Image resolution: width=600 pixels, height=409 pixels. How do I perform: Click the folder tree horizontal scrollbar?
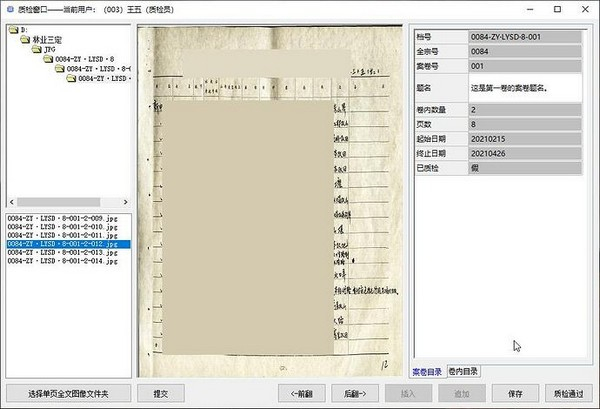[60, 203]
